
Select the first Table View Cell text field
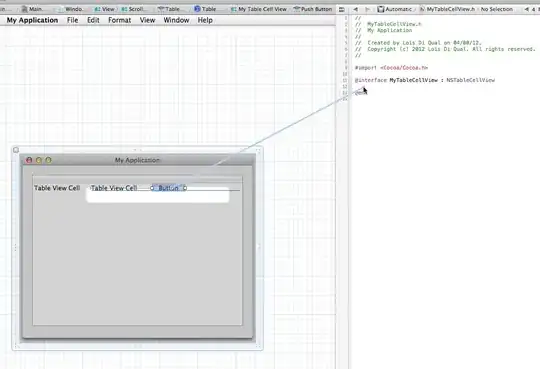57,188
